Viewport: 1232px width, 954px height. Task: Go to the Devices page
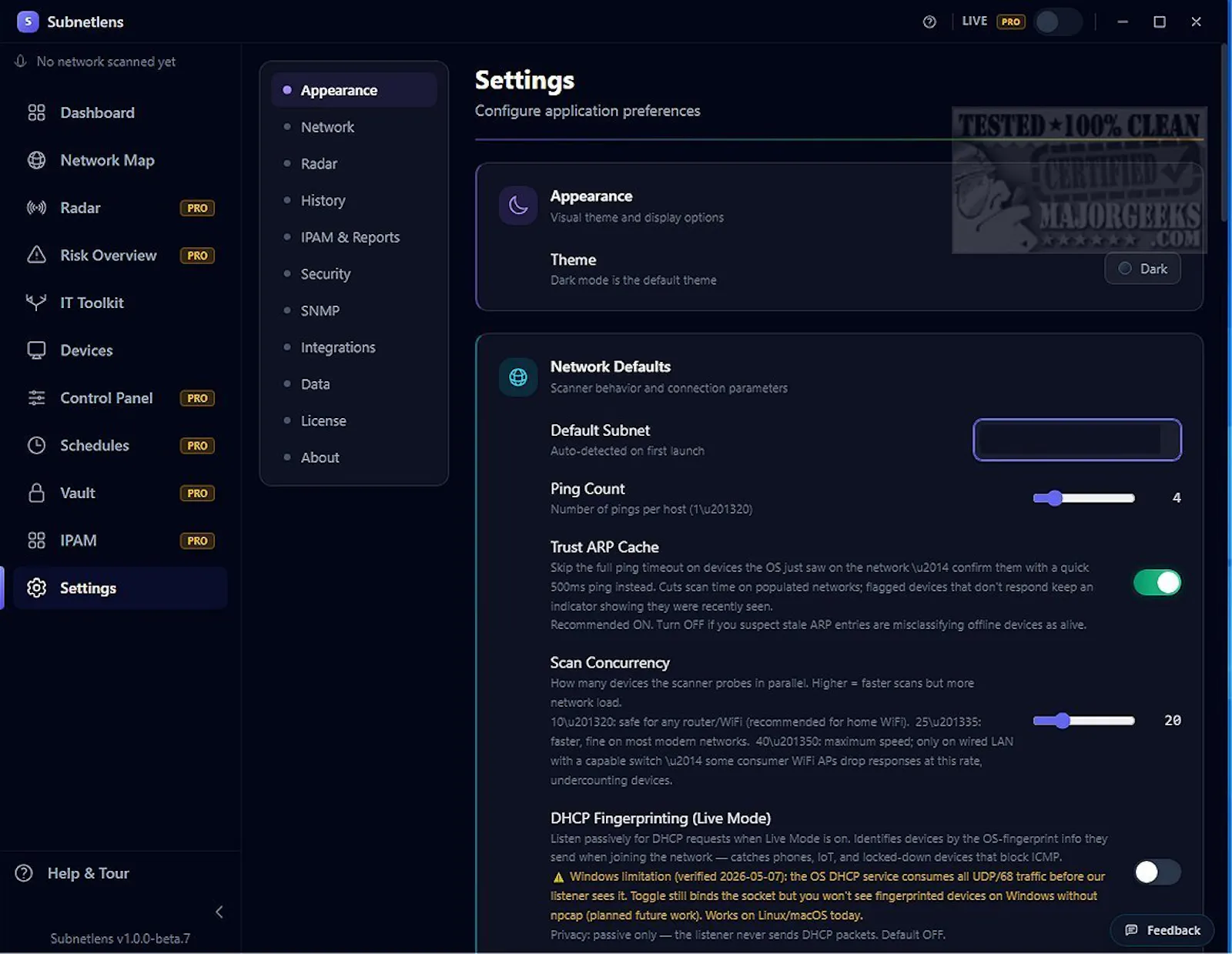[x=121, y=350]
